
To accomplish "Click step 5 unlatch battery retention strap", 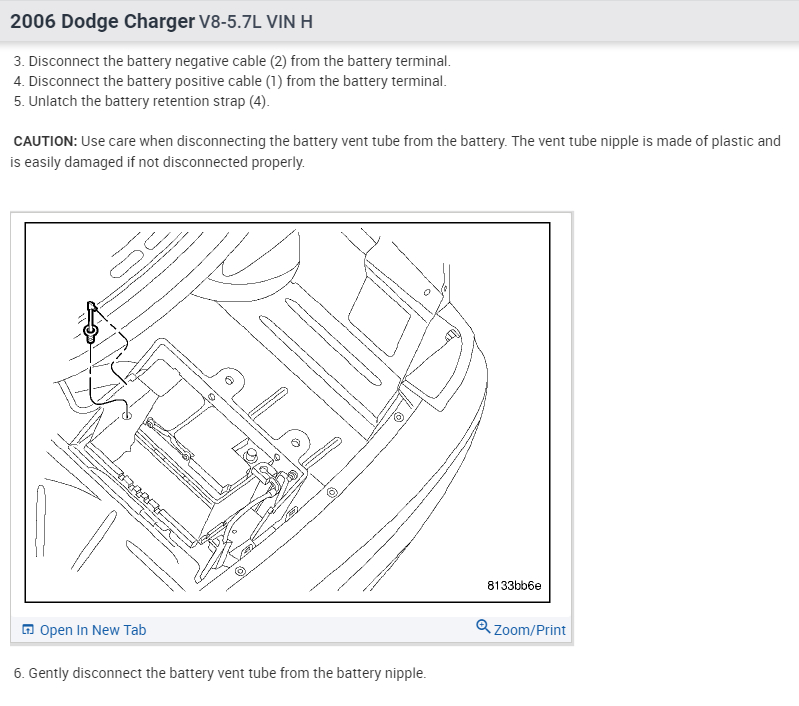I will tap(141, 101).
